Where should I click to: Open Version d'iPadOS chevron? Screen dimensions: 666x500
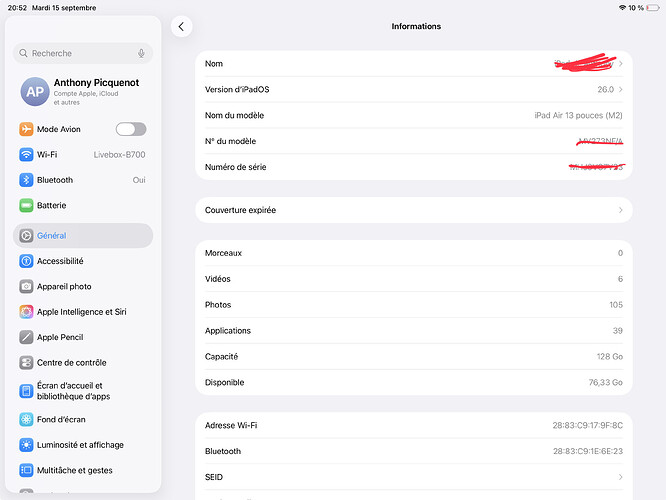[x=621, y=90]
